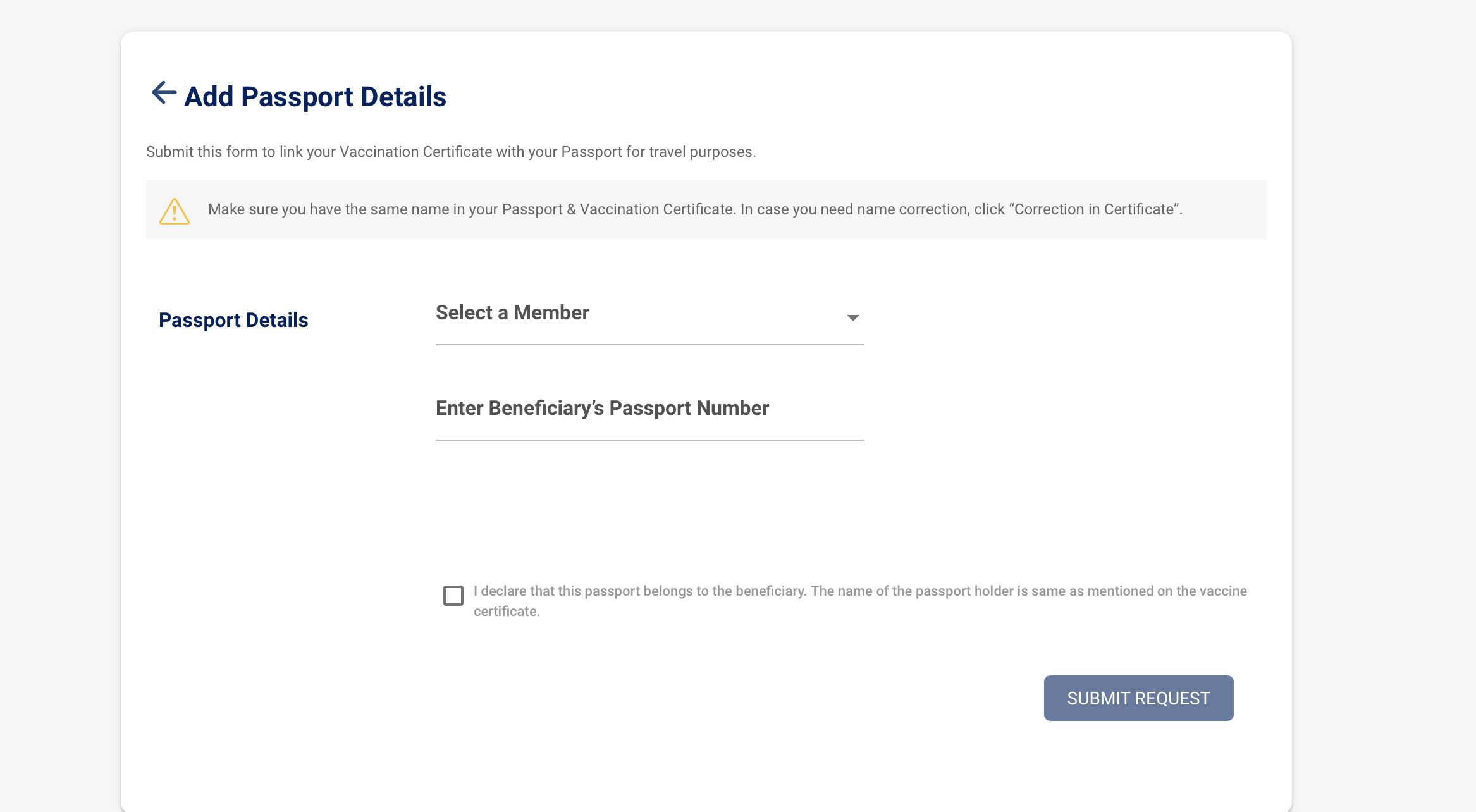Click the underline of the member dropdown
Viewport: 1476px width, 812px height.
(649, 345)
